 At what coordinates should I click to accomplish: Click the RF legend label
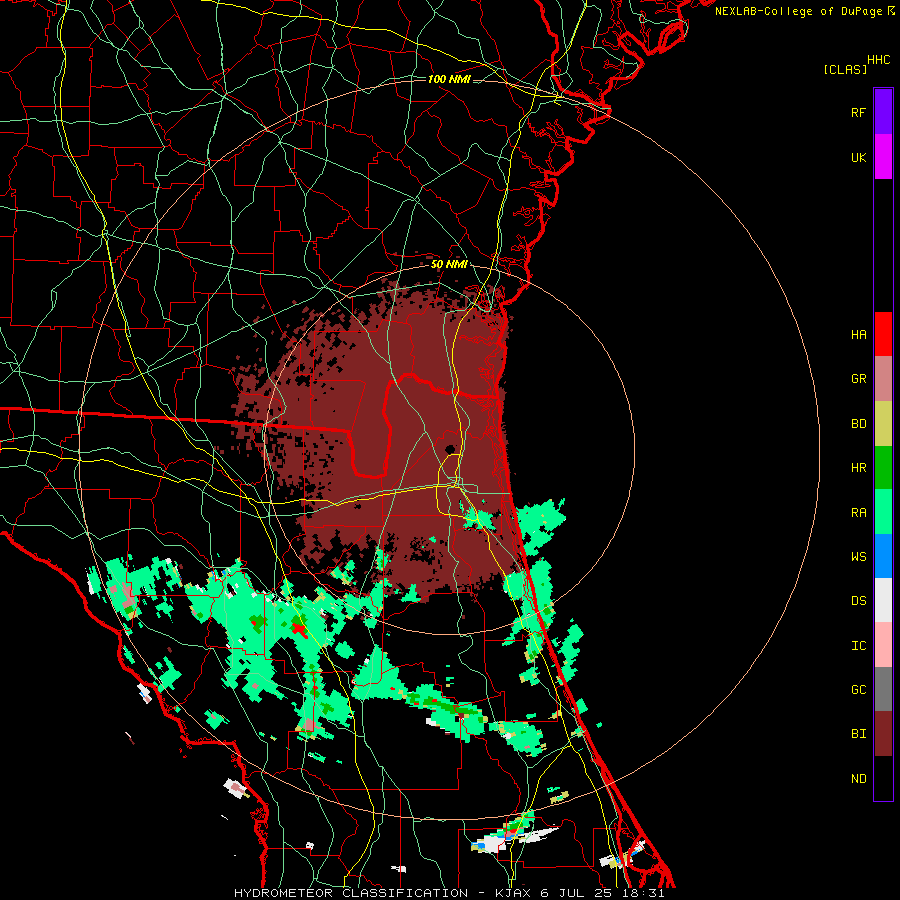coord(858,112)
